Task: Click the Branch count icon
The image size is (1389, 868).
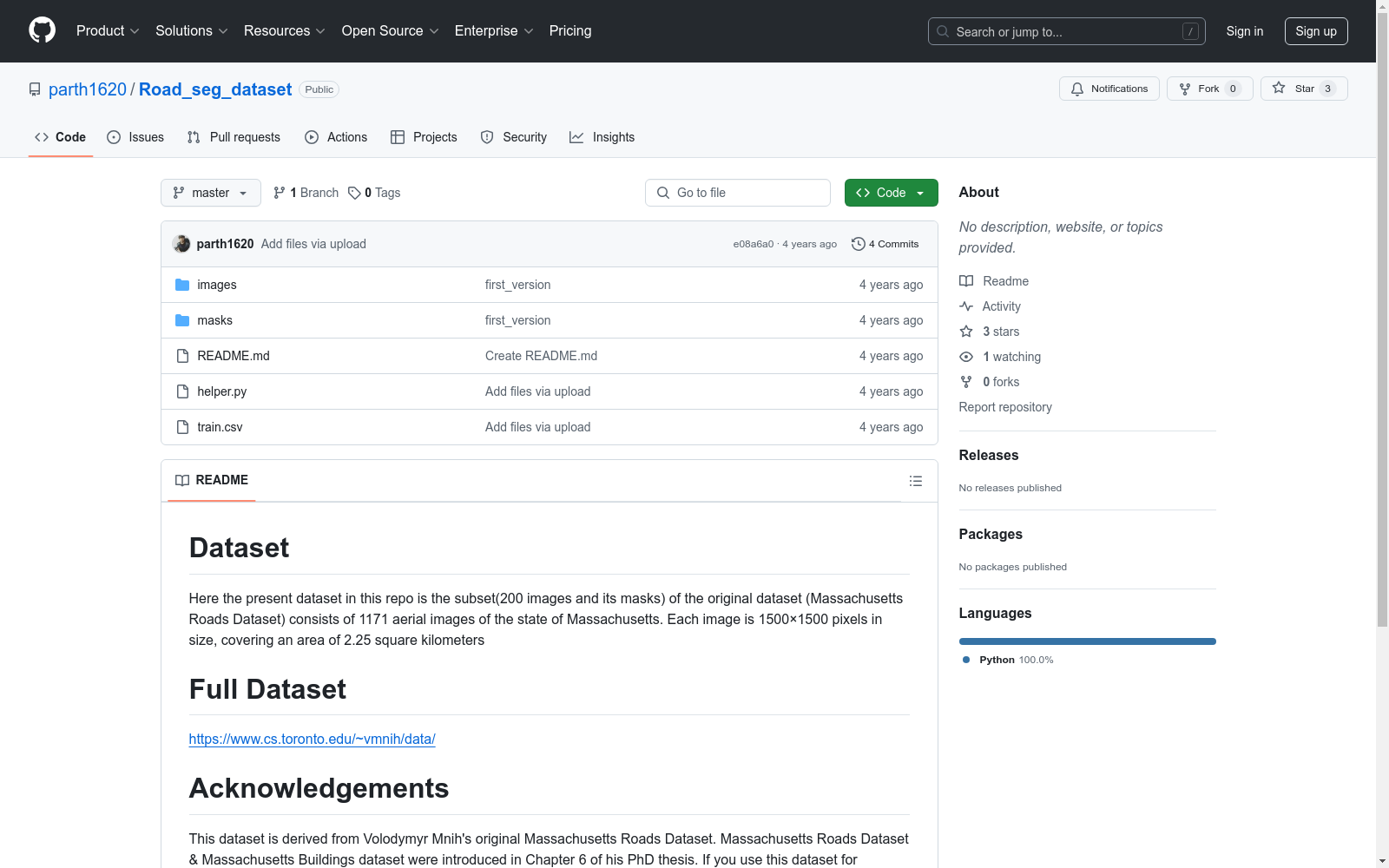Action: coord(280,193)
